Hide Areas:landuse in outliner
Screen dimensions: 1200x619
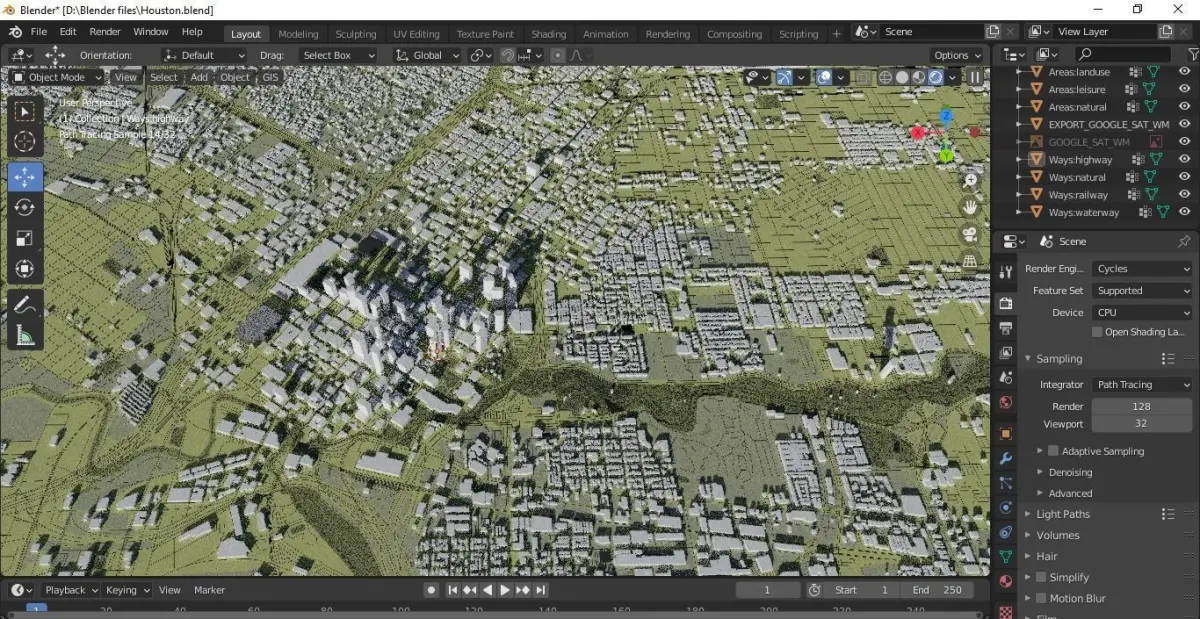1185,72
